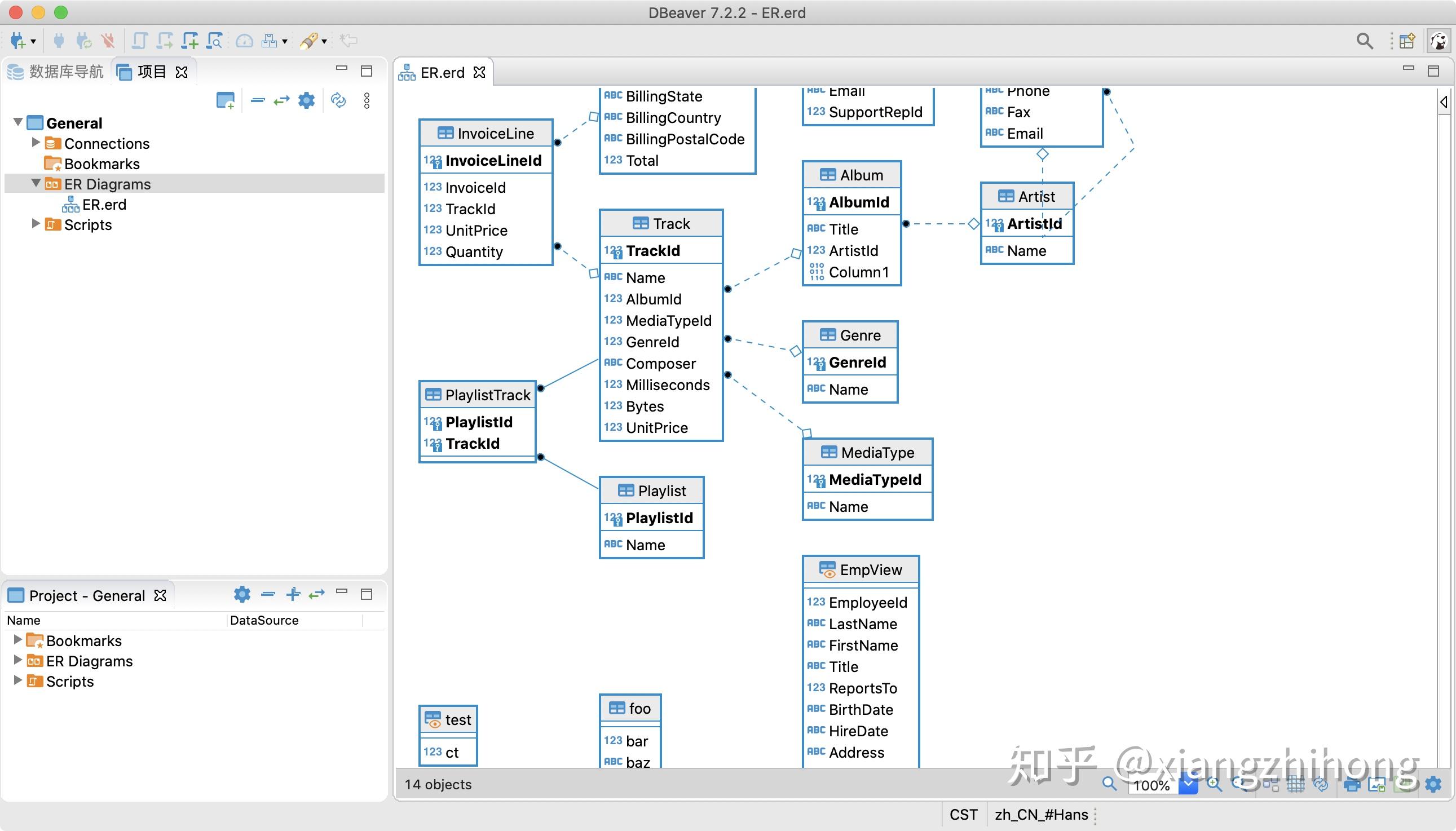Click the print diagram icon
The height and width of the screenshot is (831, 1456).
tap(1352, 785)
